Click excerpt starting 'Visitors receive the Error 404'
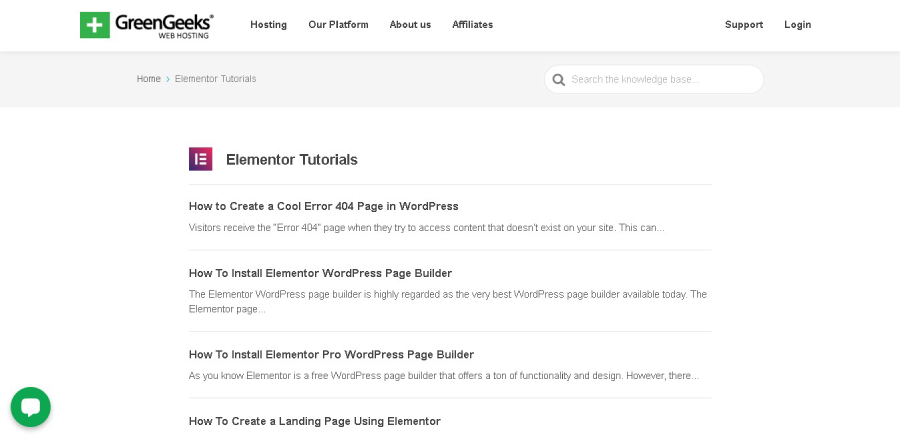The image size is (900, 437). tap(426, 227)
